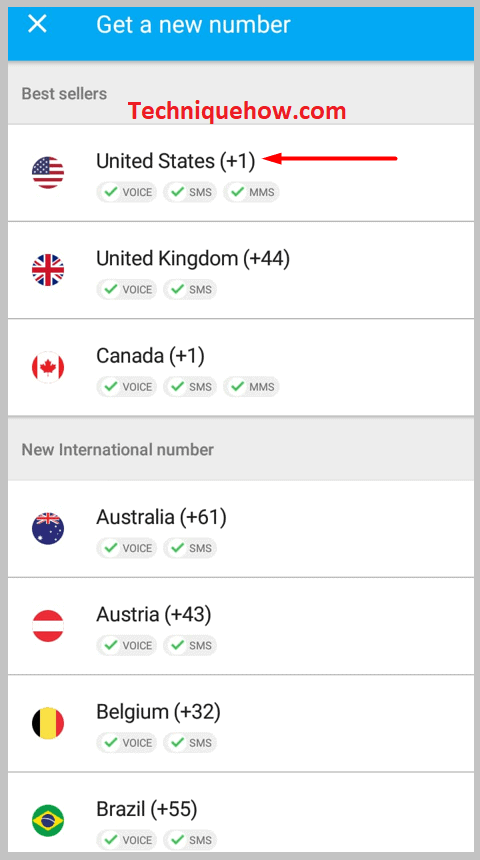Image resolution: width=480 pixels, height=860 pixels.
Task: Tap the SMS badge under Canada
Action: coord(190,387)
